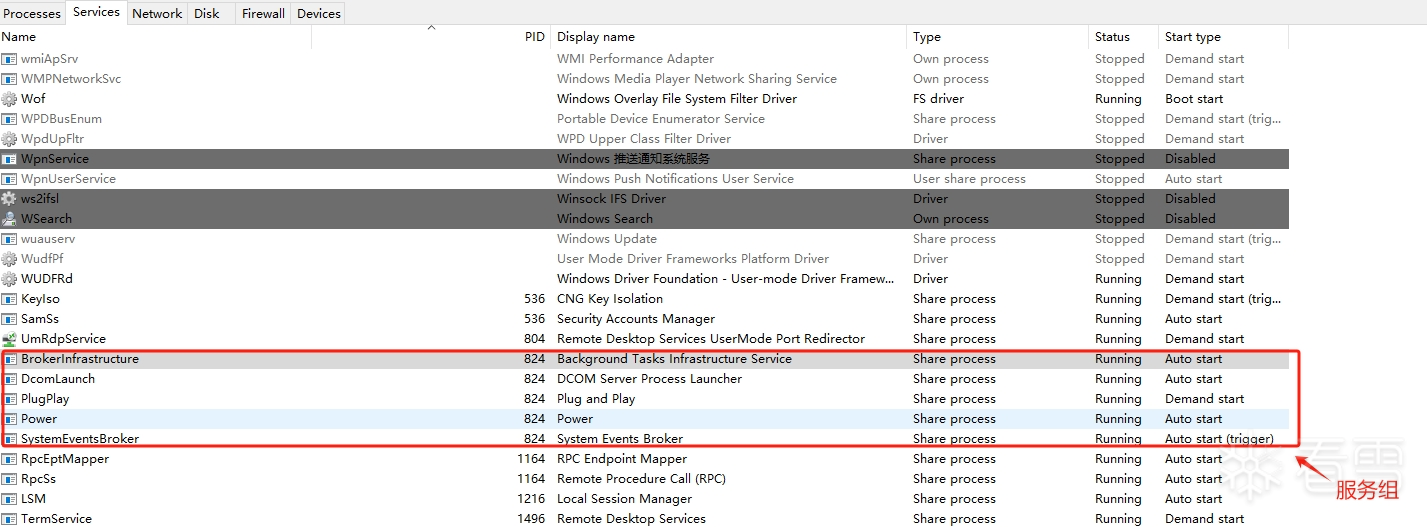The height and width of the screenshot is (527, 1427).
Task: Click PID 1496 of TermService
Action: pos(531,519)
